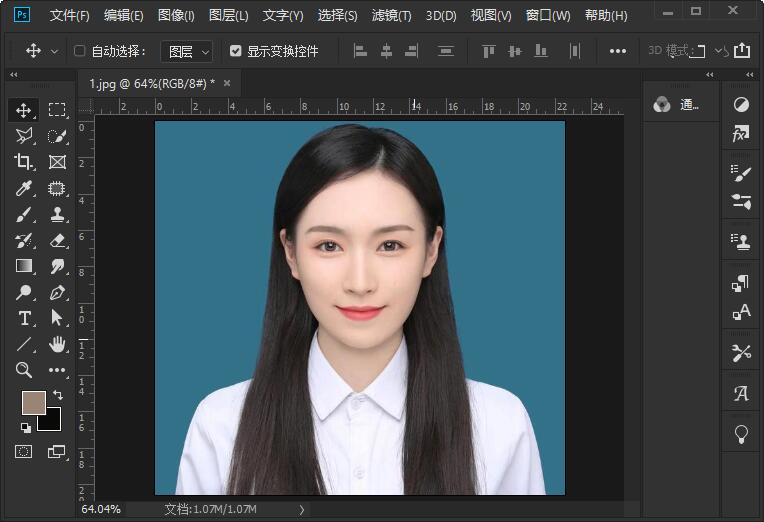764x522 pixels.
Task: Open the 窗口(W) menu
Action: [548, 16]
